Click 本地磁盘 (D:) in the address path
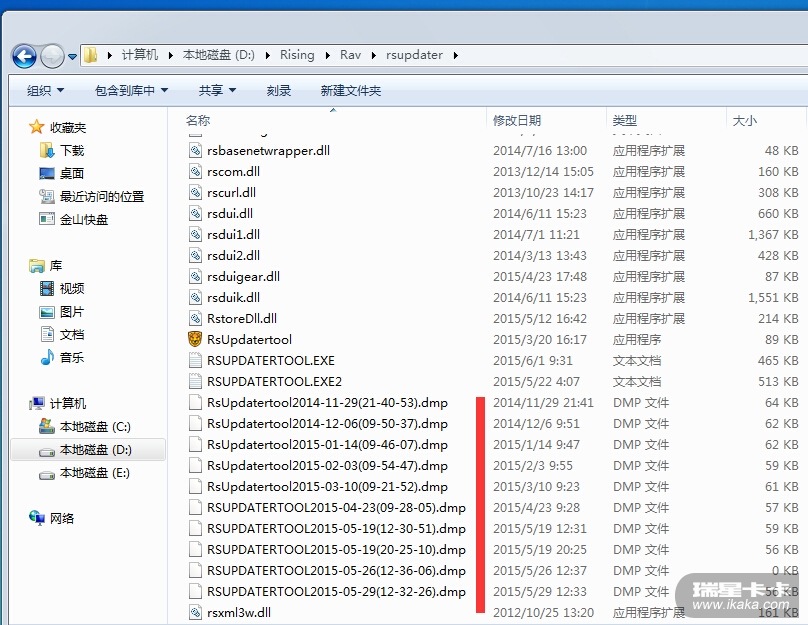 218,55
